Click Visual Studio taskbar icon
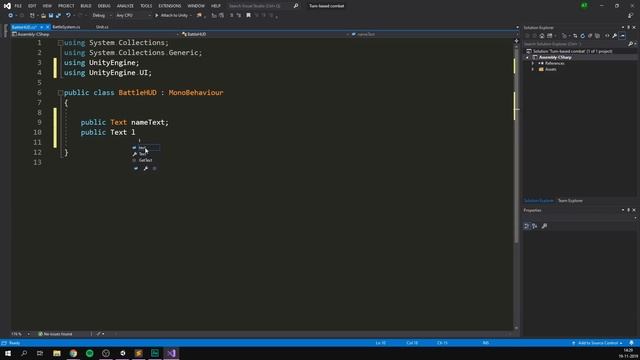 171,353
